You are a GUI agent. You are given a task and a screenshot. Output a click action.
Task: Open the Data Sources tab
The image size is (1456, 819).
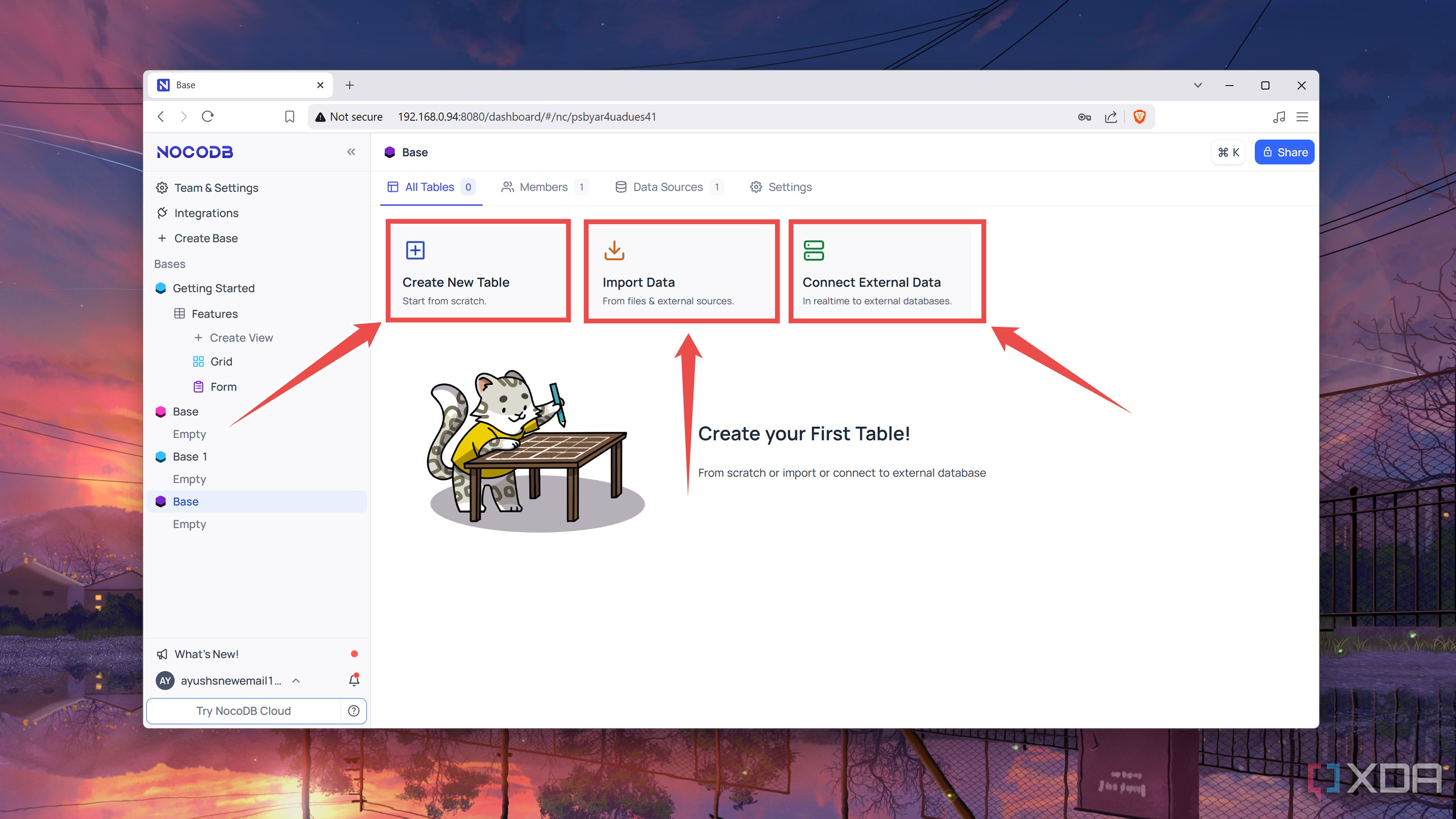667,187
